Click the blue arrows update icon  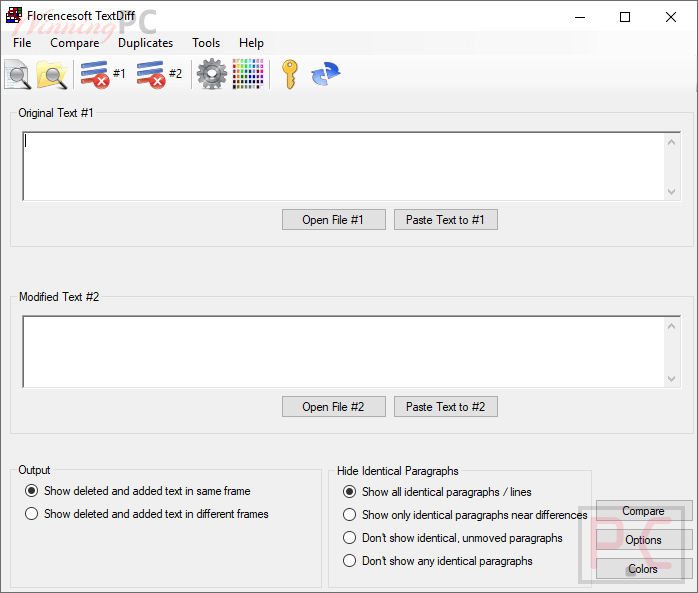pos(326,73)
